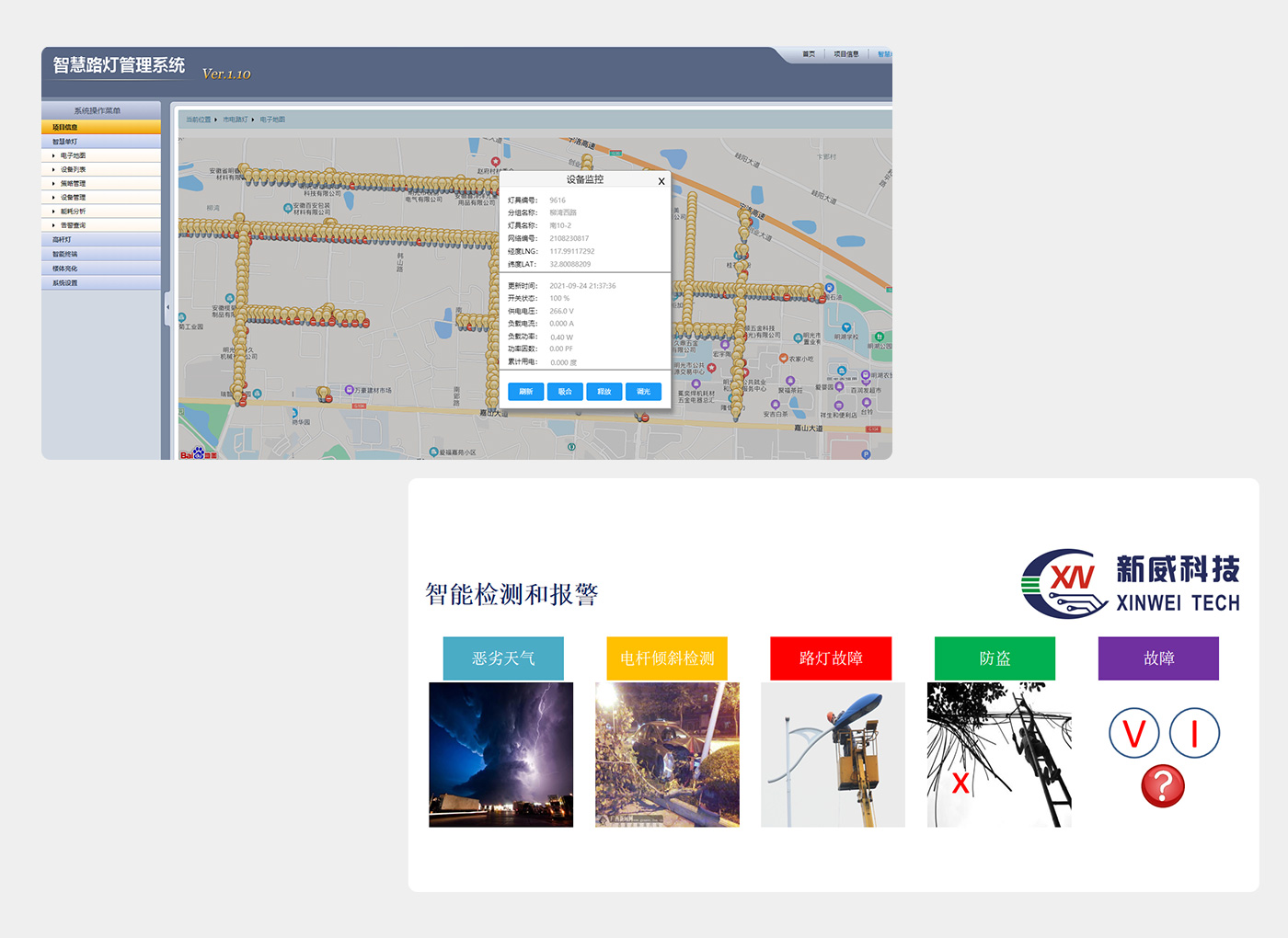Open 调光 dimming control
The image size is (1288, 938).
[643, 392]
